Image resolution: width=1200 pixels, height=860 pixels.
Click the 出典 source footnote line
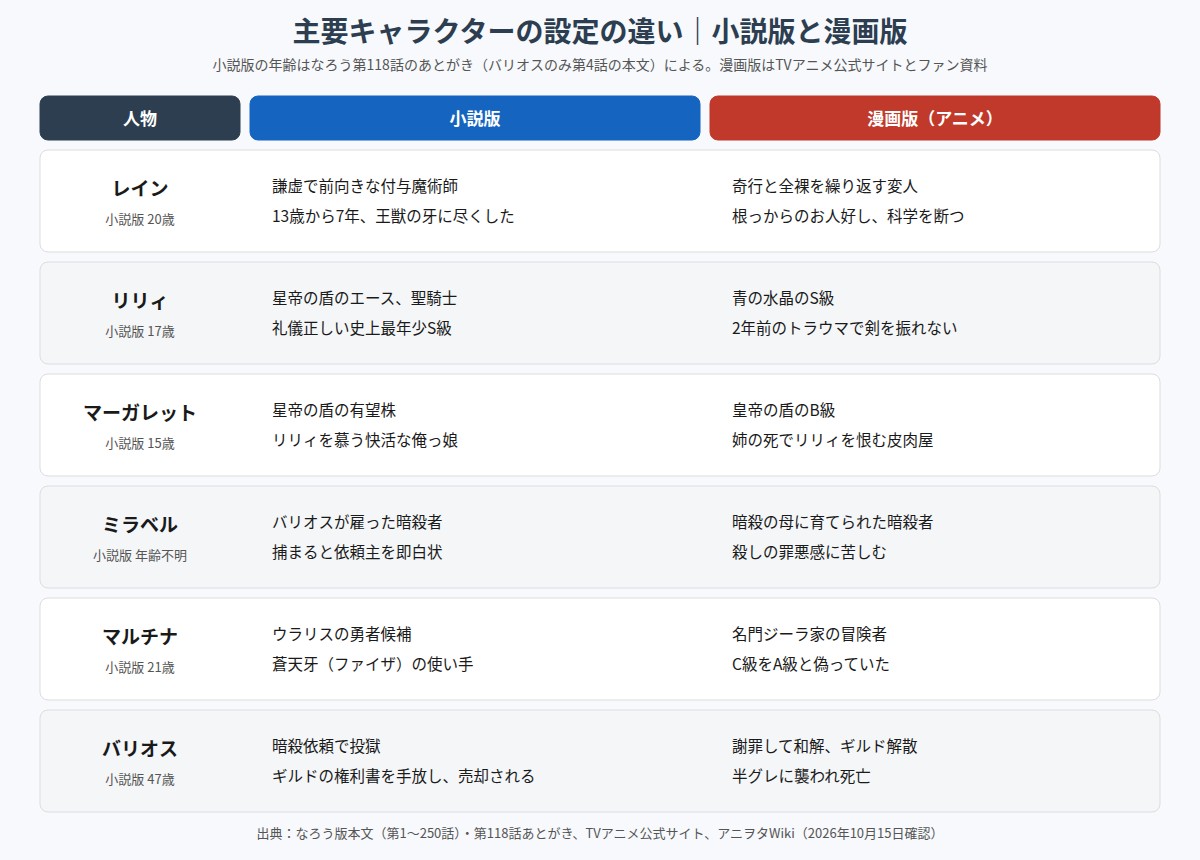pos(600,833)
